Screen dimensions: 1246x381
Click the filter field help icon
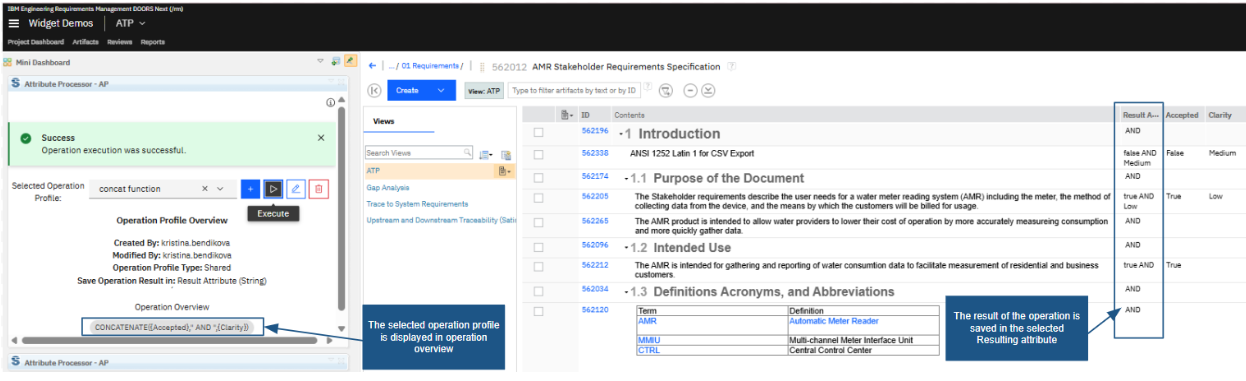[648, 88]
